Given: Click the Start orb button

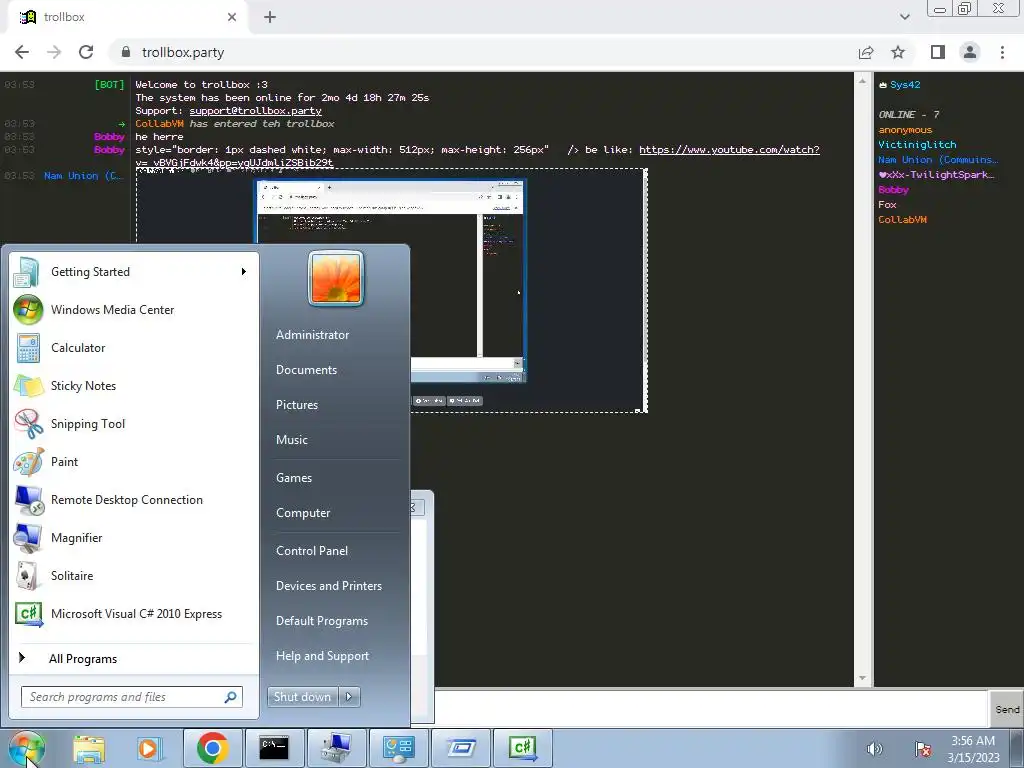Looking at the screenshot, I should (27, 748).
